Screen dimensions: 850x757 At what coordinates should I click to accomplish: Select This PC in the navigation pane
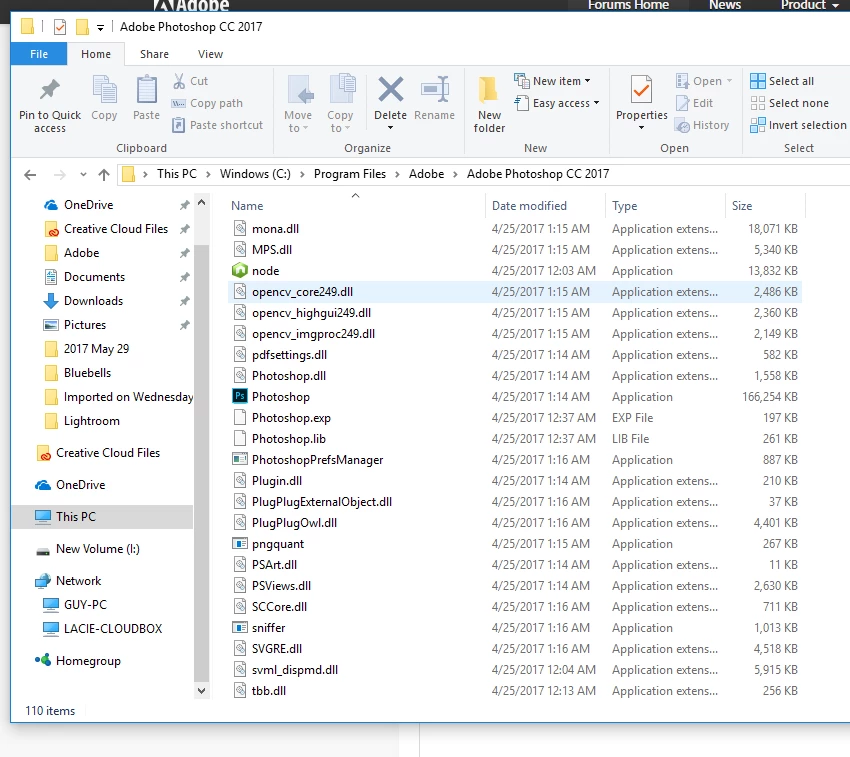102,516
